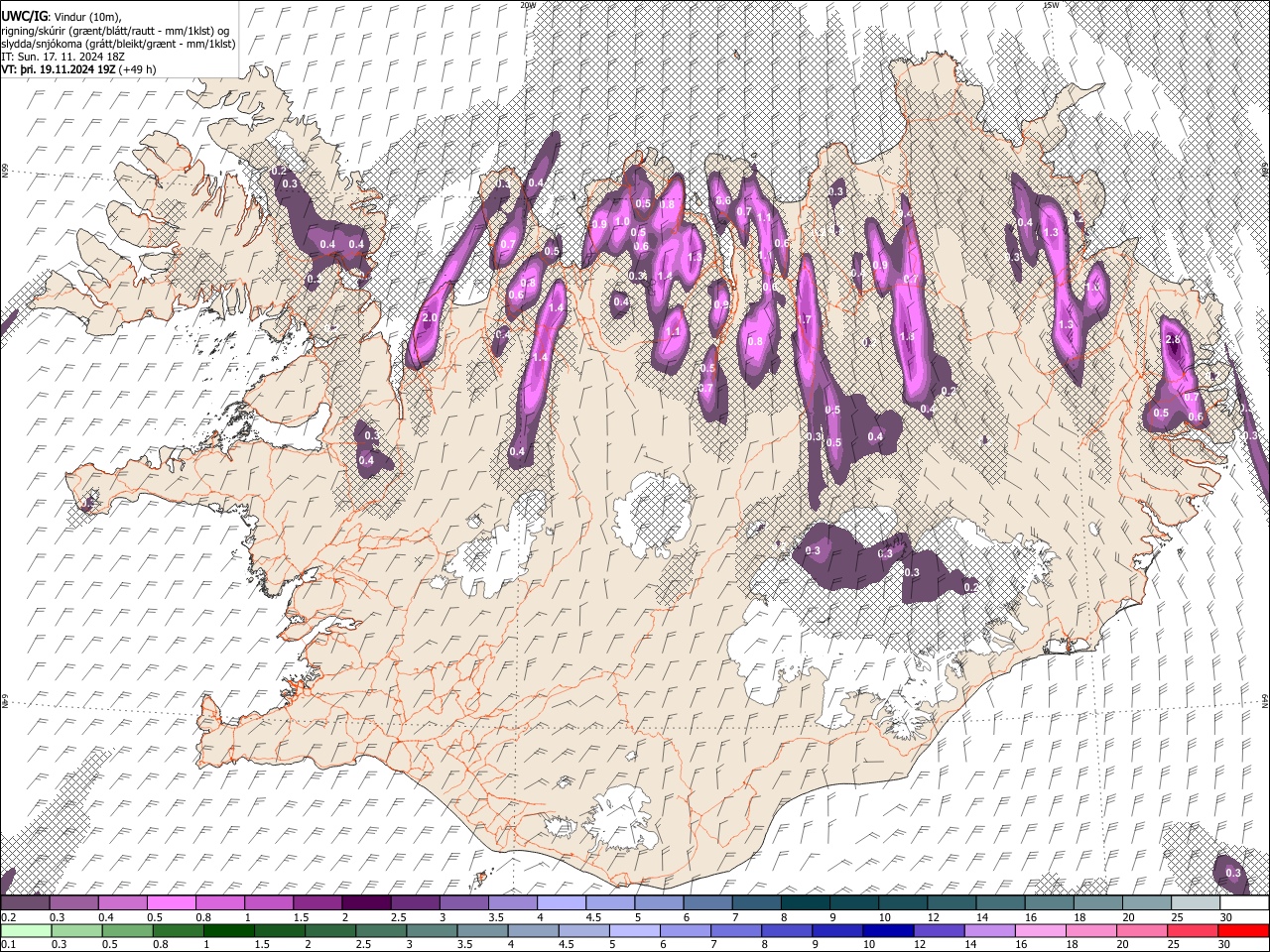Pick the deep blue 10 rain scale swatch

(888, 930)
